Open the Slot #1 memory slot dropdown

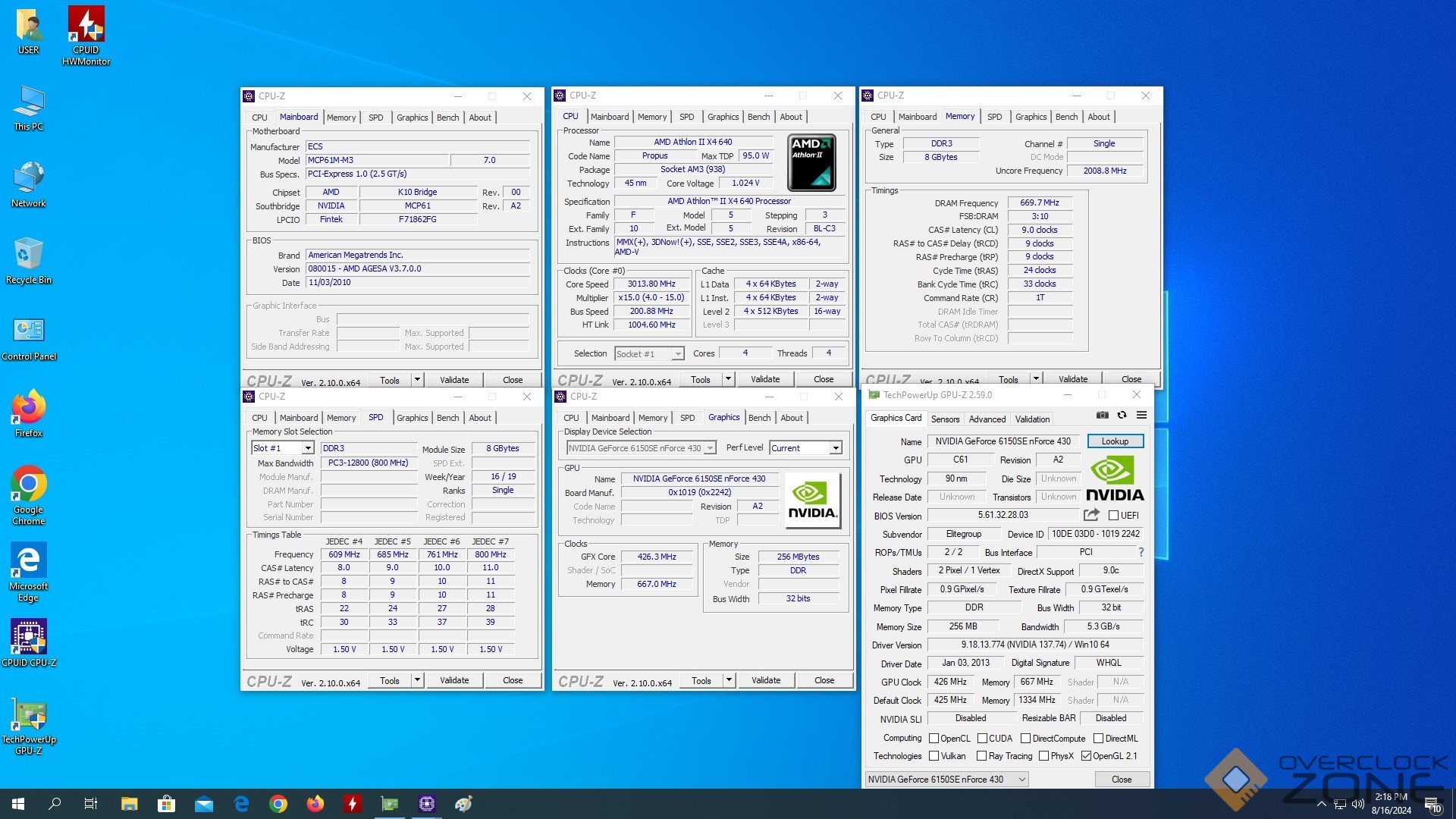pos(308,448)
